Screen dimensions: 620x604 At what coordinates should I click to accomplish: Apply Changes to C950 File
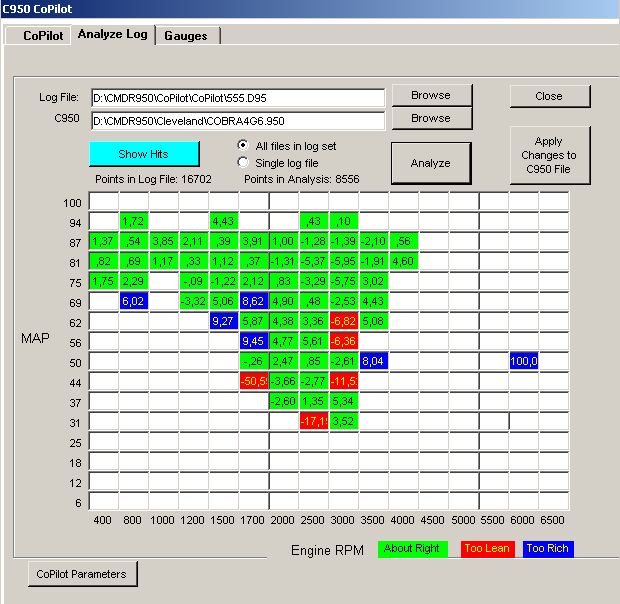(x=548, y=155)
